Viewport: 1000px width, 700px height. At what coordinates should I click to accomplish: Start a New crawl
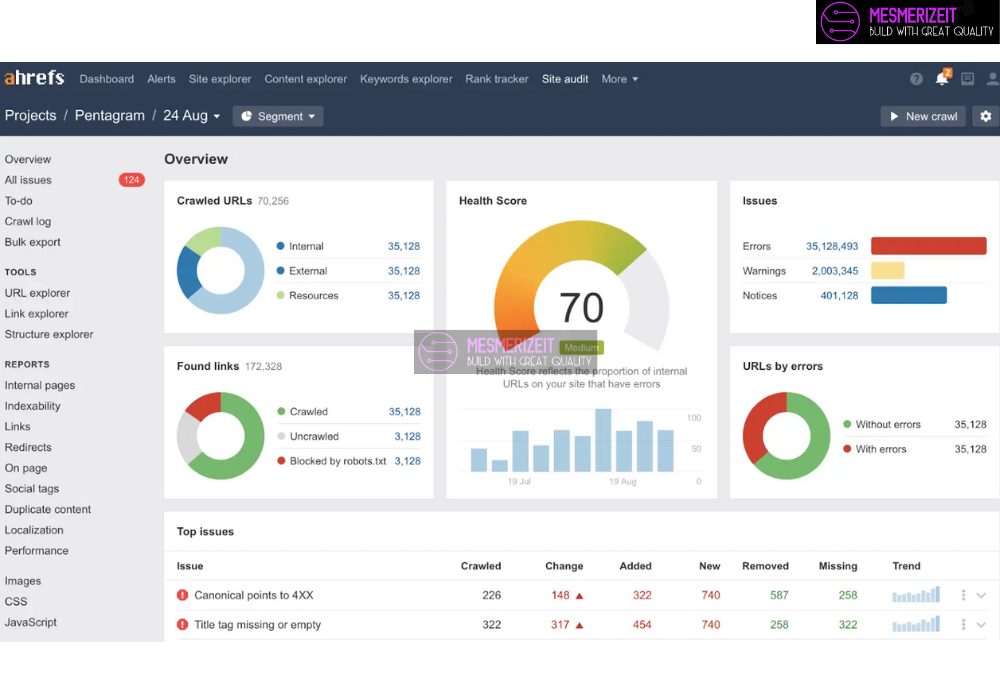click(x=923, y=116)
